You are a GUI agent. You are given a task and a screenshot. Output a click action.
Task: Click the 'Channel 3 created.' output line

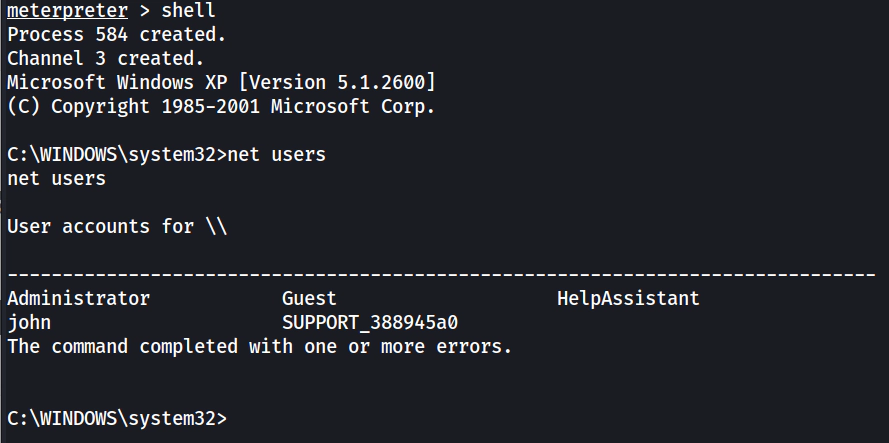tap(105, 59)
